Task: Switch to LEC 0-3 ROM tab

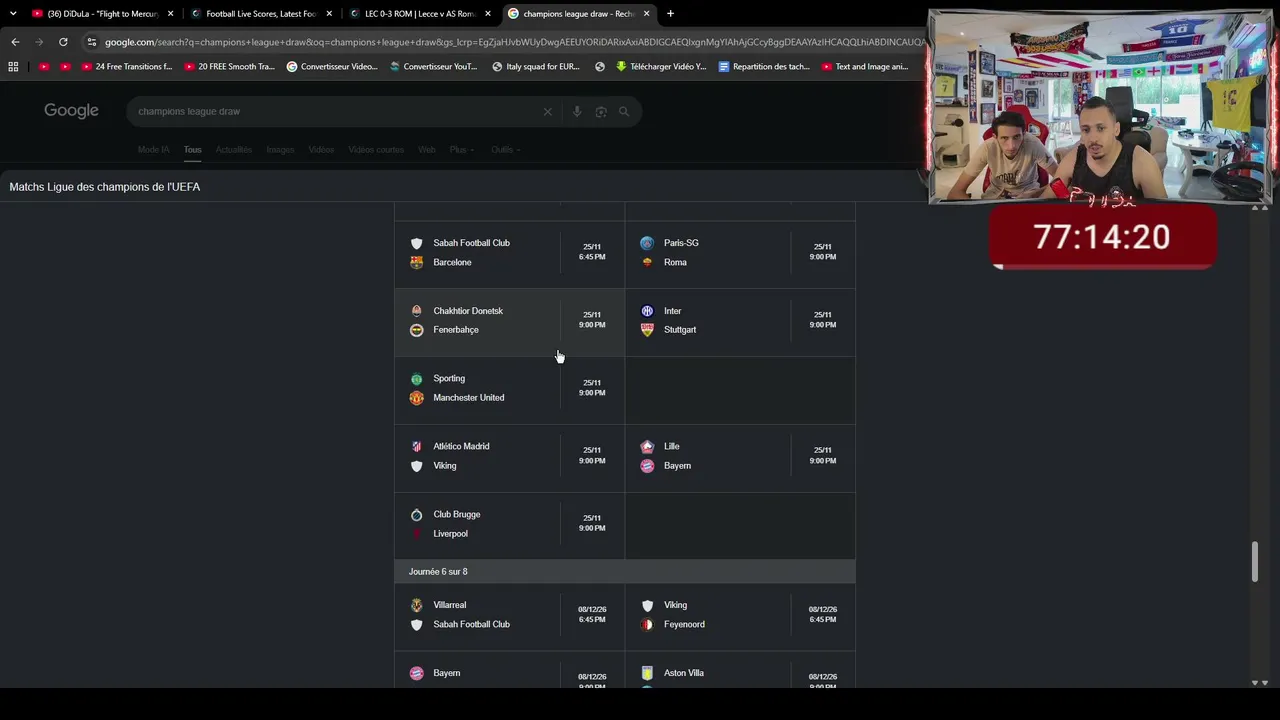Action: (420, 14)
